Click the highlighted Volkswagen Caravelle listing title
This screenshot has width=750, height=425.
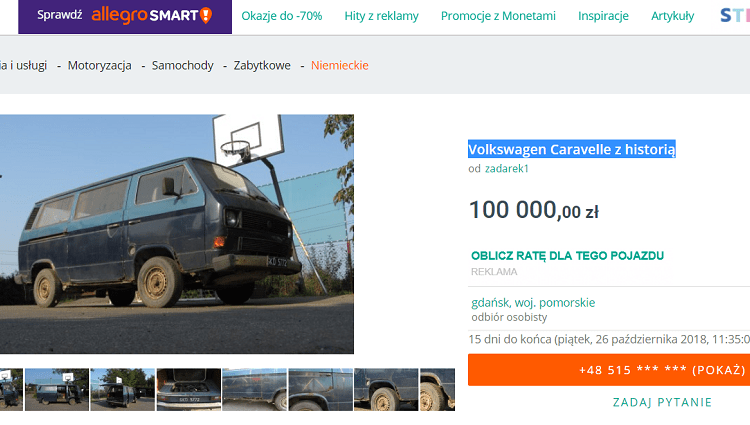572,149
